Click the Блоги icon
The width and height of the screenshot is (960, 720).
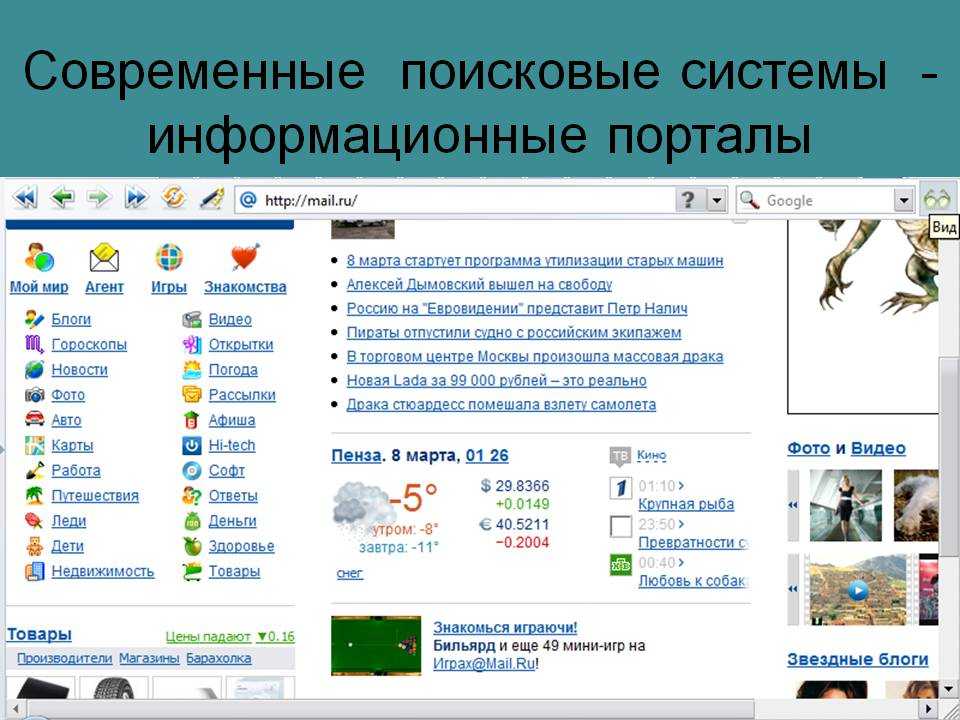[34, 319]
